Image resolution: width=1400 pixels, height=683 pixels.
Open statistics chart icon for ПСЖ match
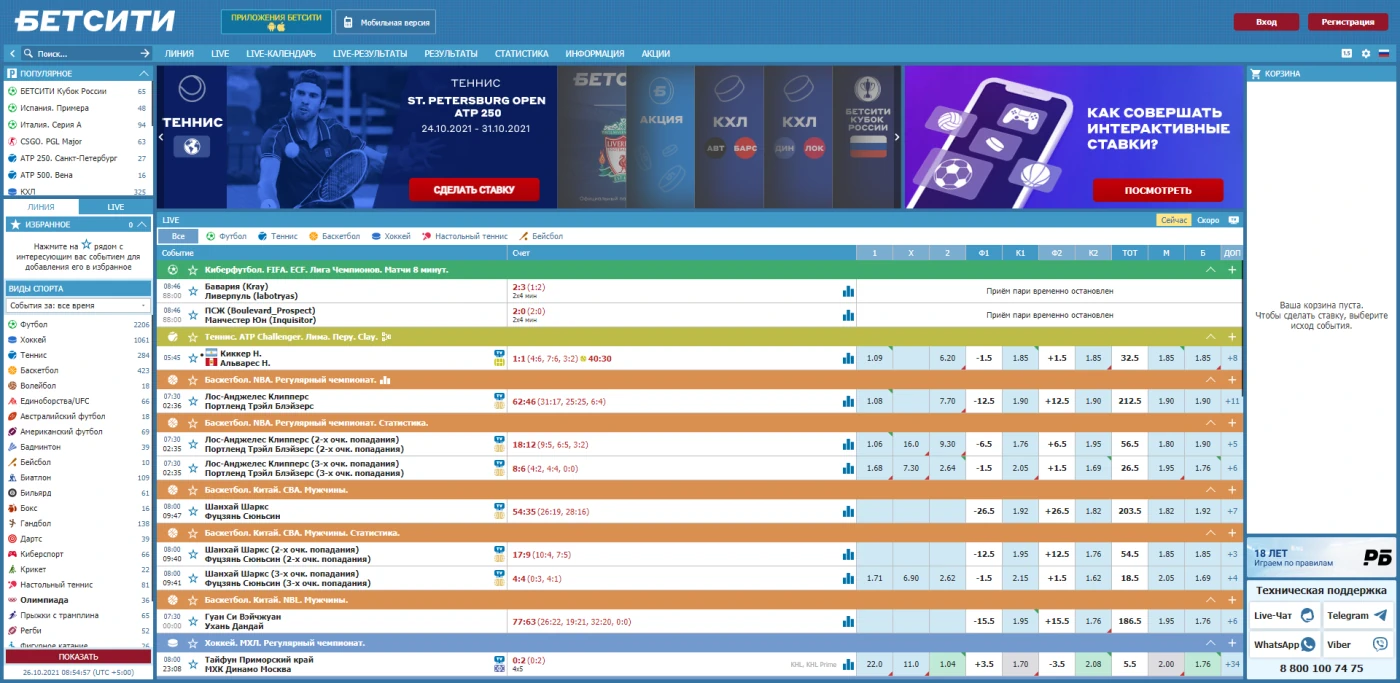[848, 315]
